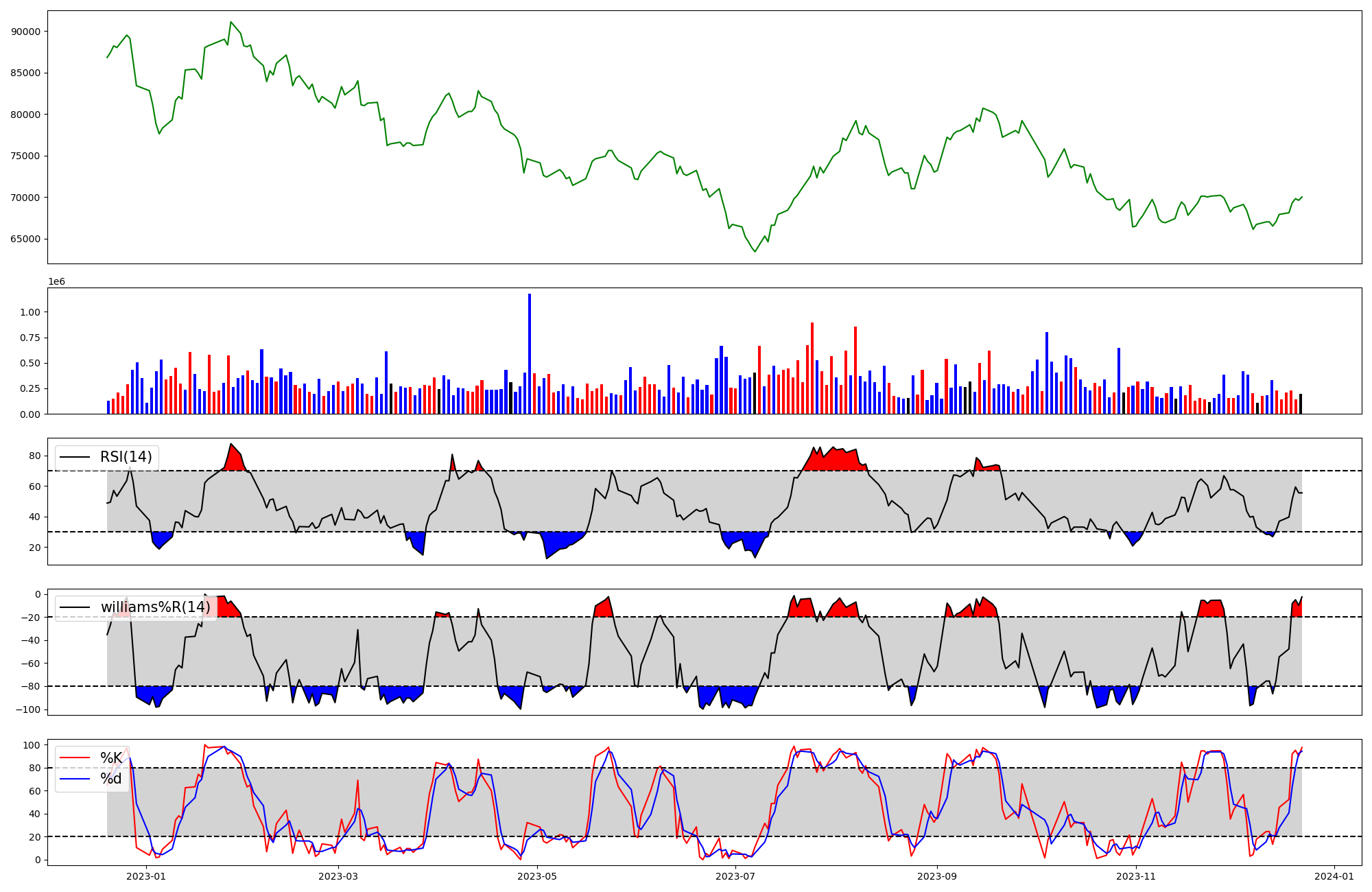Click the blue line sample beside %d
This screenshot has width=1372, height=892.
[x=75, y=779]
